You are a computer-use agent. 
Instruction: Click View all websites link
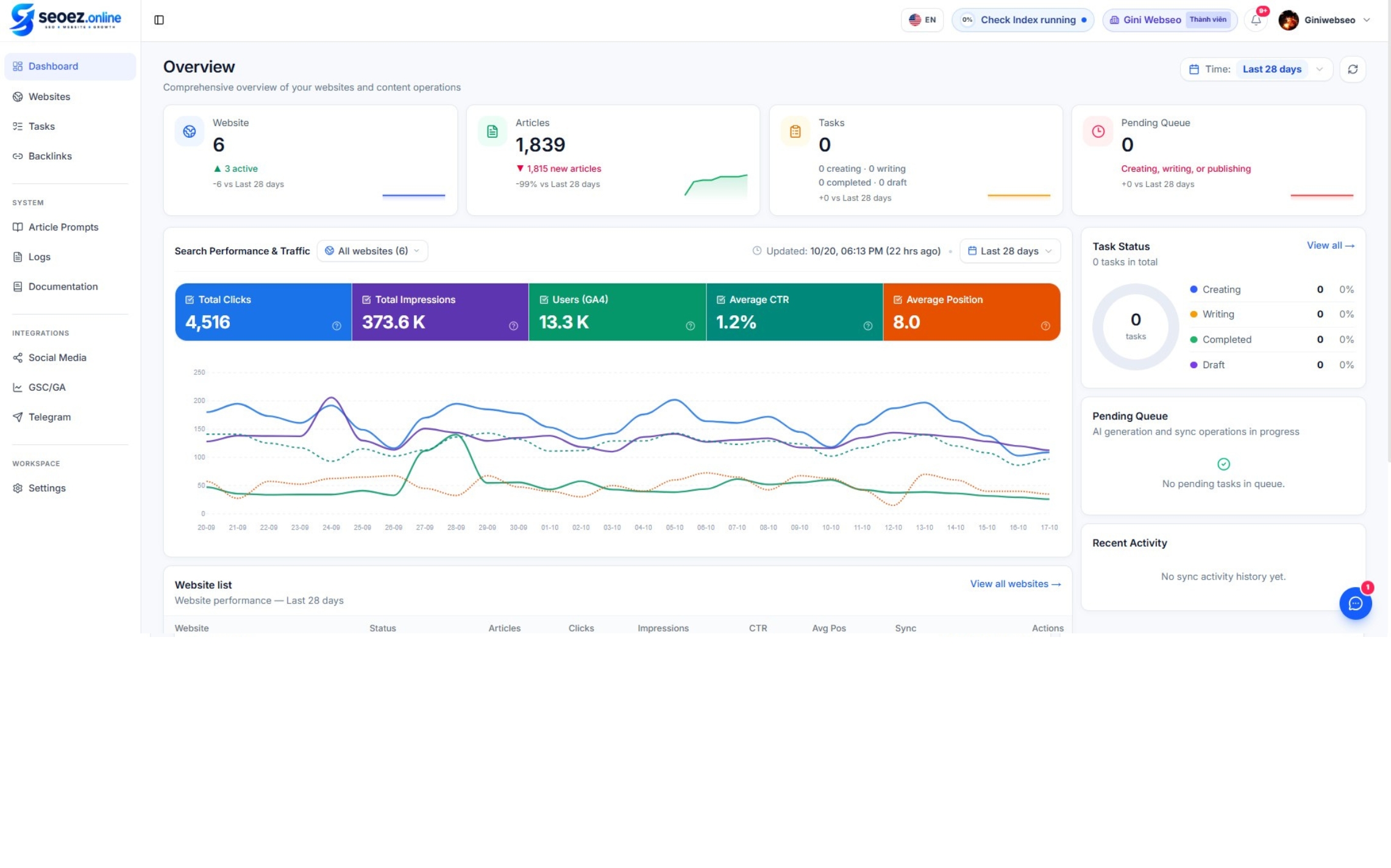[x=1015, y=584]
